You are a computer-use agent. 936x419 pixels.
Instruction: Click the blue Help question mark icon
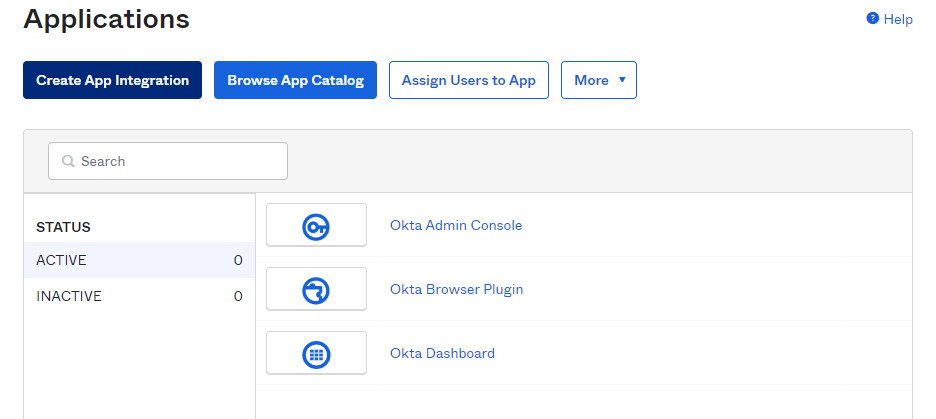[x=872, y=18]
